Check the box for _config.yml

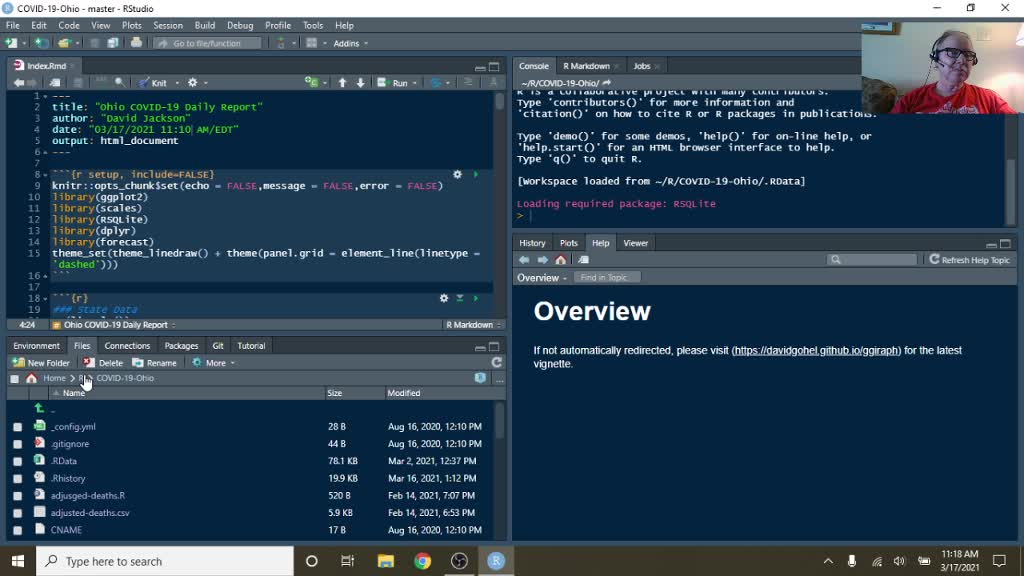[18, 426]
